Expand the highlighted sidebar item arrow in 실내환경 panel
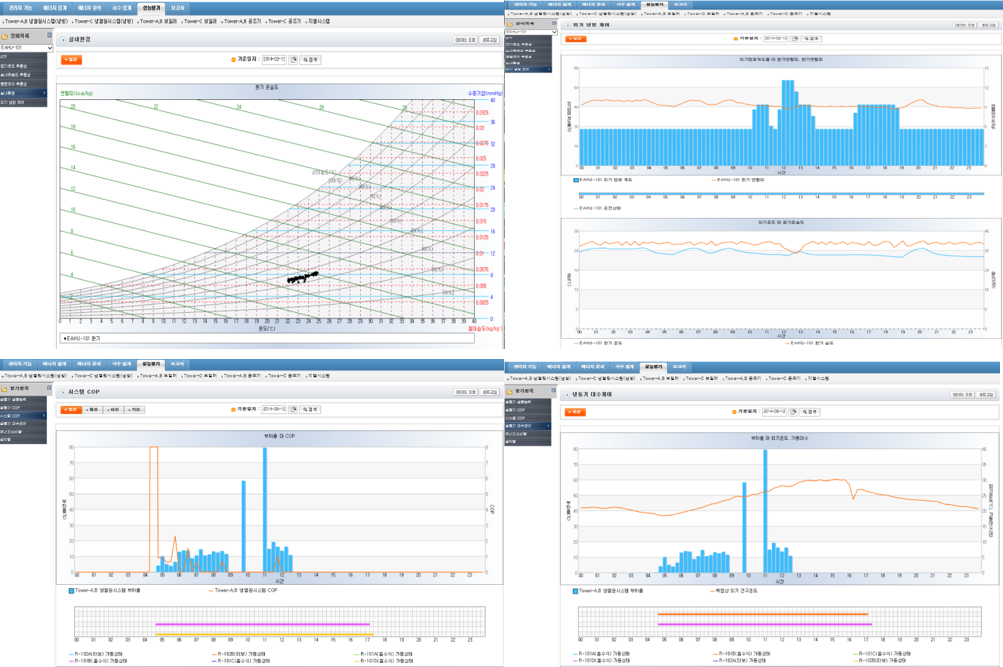This screenshot has width=1003, height=667. point(43,93)
